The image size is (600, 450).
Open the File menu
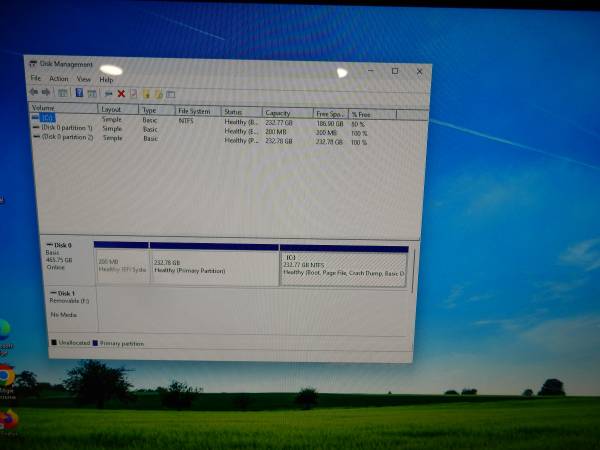coord(36,79)
